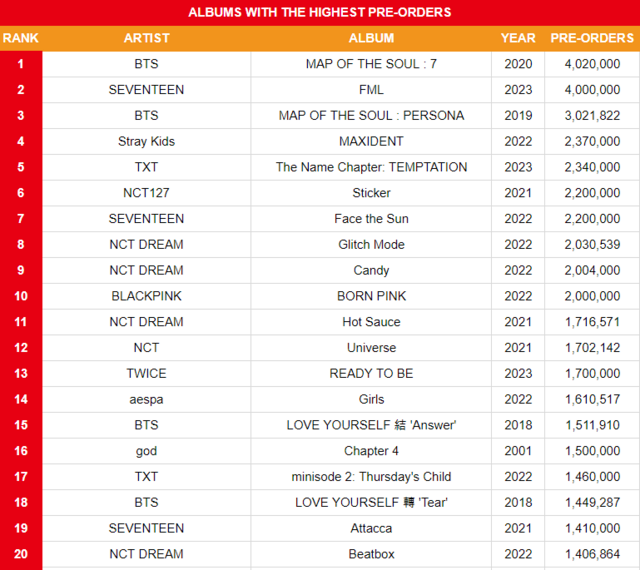This screenshot has height=570, width=640.
Task: Click rank number 16
Action: pos(21,451)
